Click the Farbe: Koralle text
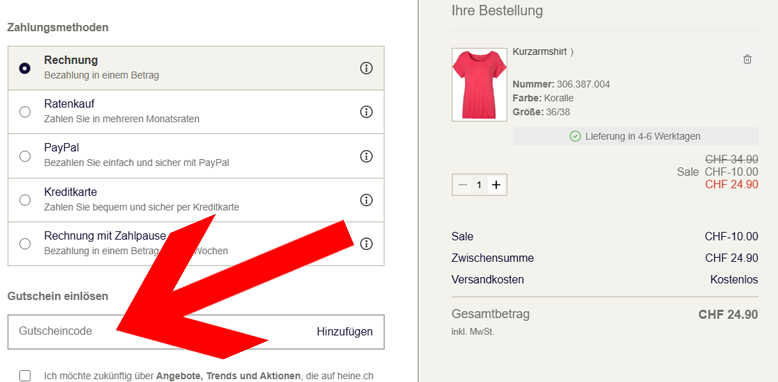 coord(543,98)
